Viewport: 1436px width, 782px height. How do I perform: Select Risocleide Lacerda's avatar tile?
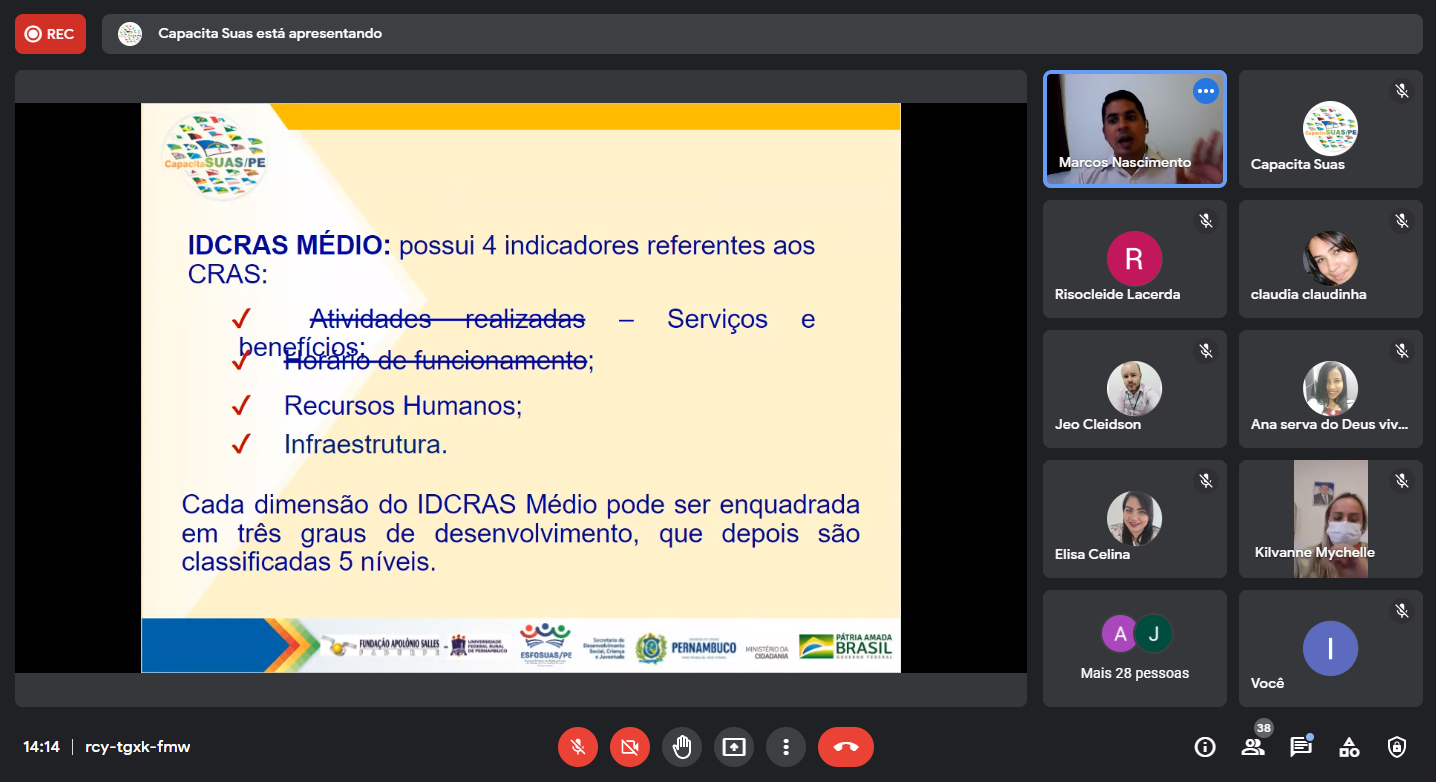[x=1134, y=259]
